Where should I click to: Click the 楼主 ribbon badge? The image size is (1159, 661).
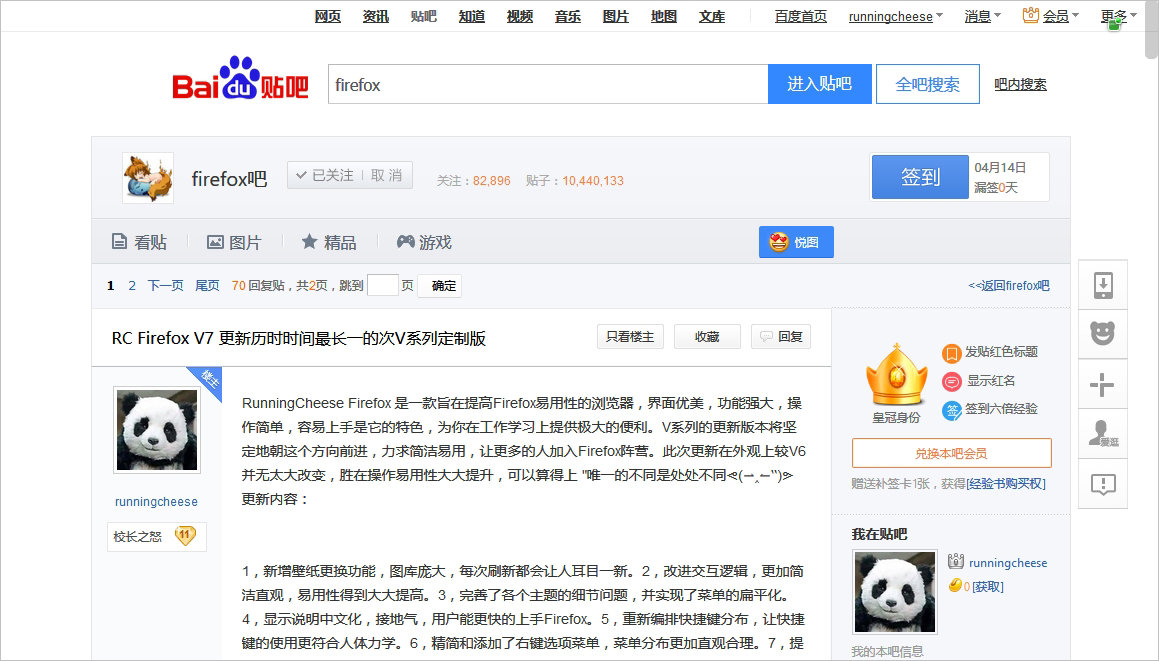point(208,382)
